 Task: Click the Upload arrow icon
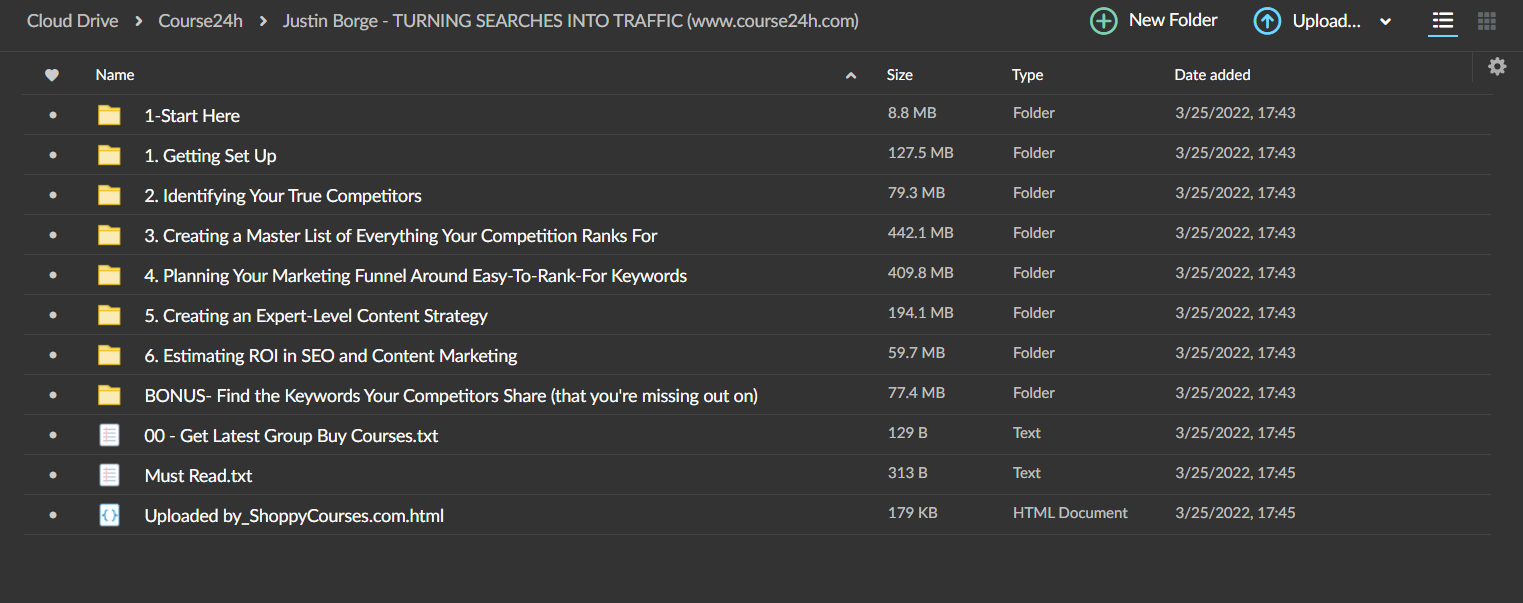[x=1267, y=21]
